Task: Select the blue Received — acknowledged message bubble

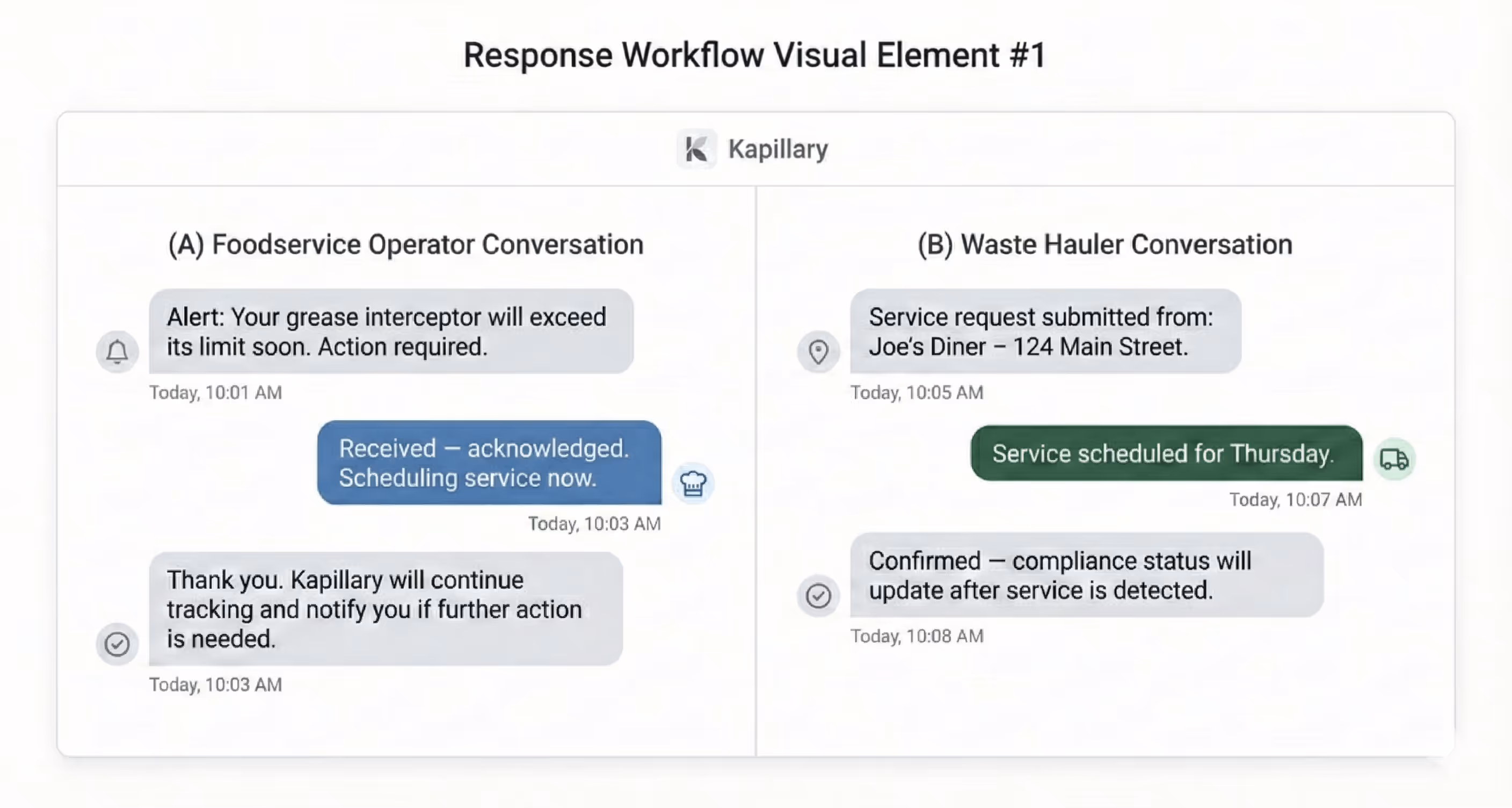Action: tap(489, 463)
